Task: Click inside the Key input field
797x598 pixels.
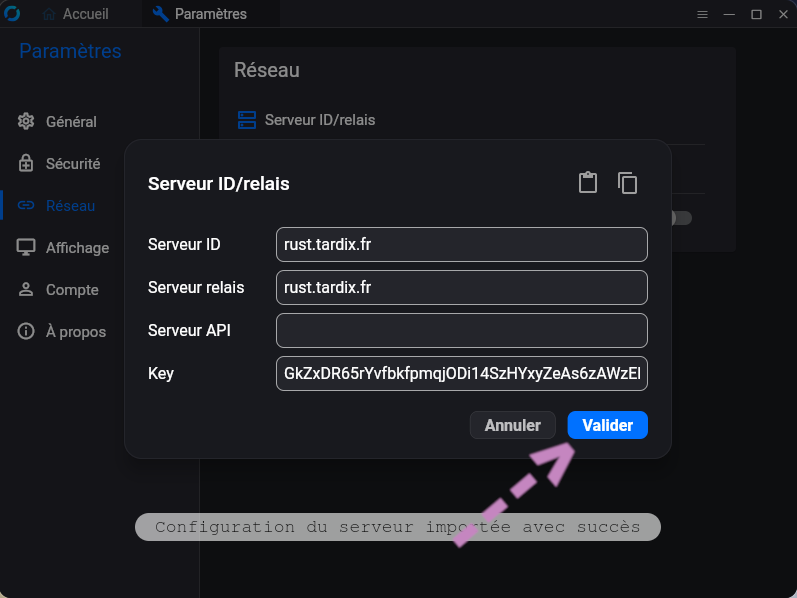Action: click(461, 373)
